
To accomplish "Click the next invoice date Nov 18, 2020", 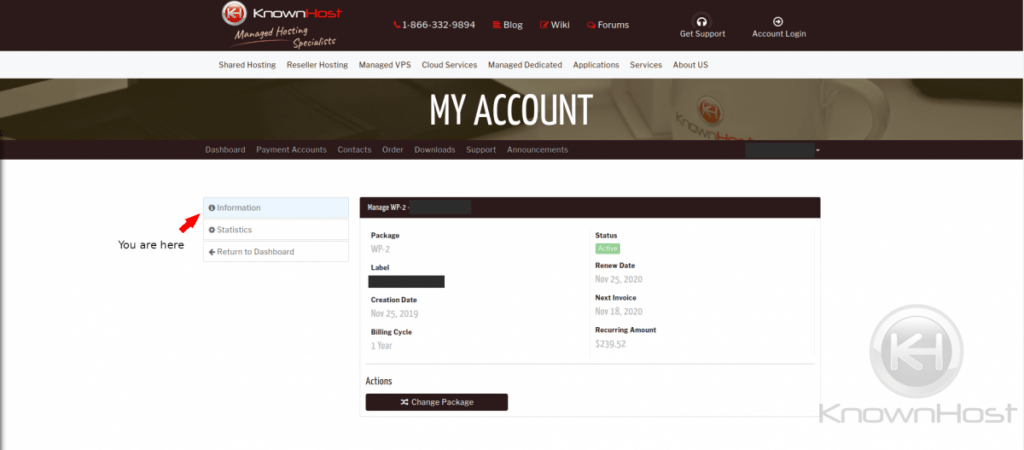I will pyautogui.click(x=618, y=312).
